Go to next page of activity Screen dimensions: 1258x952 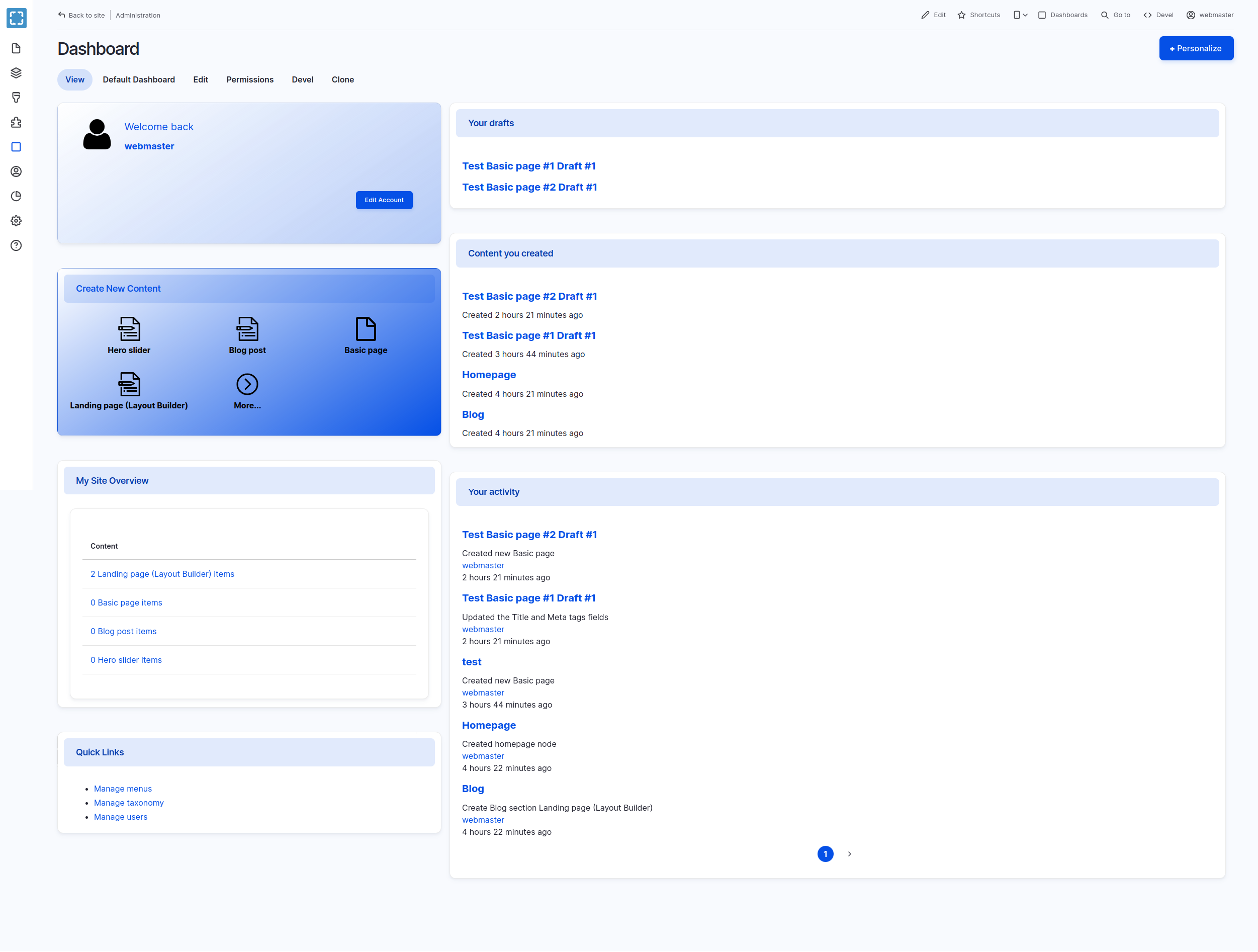(x=849, y=853)
